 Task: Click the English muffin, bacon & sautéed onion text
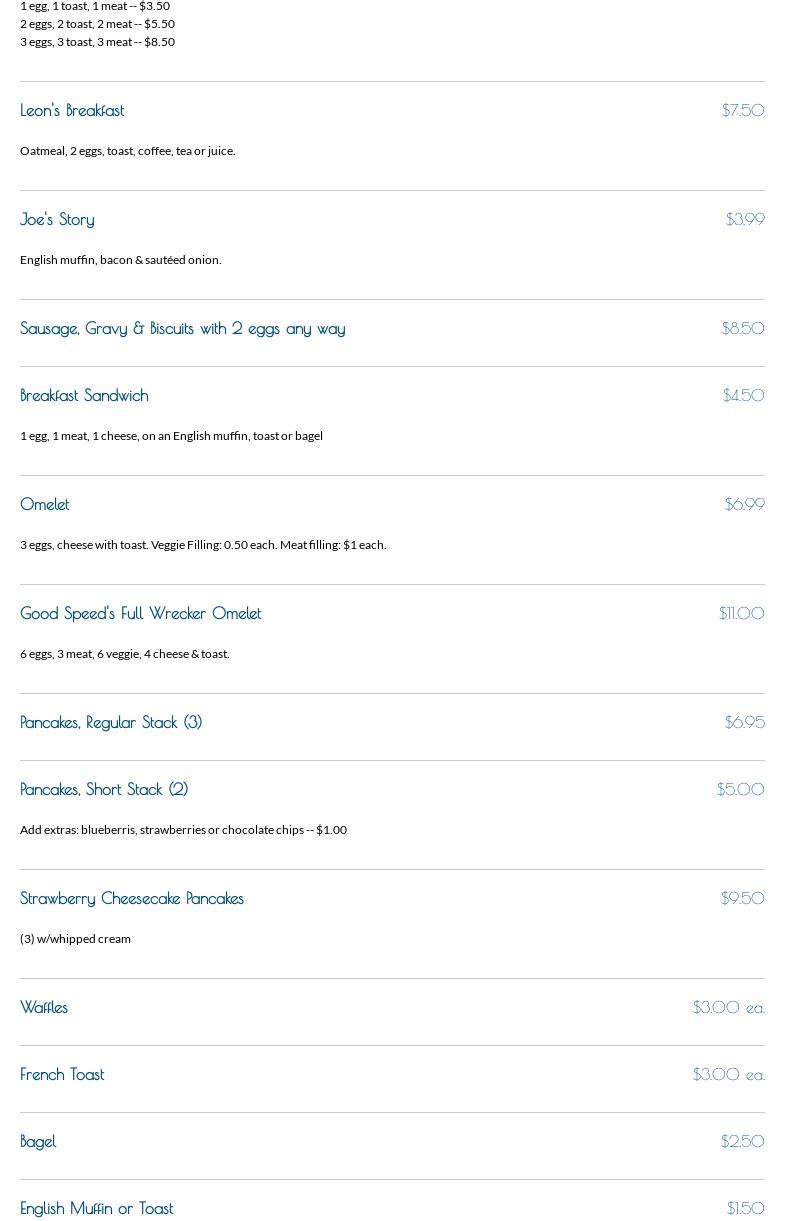tap(120, 260)
